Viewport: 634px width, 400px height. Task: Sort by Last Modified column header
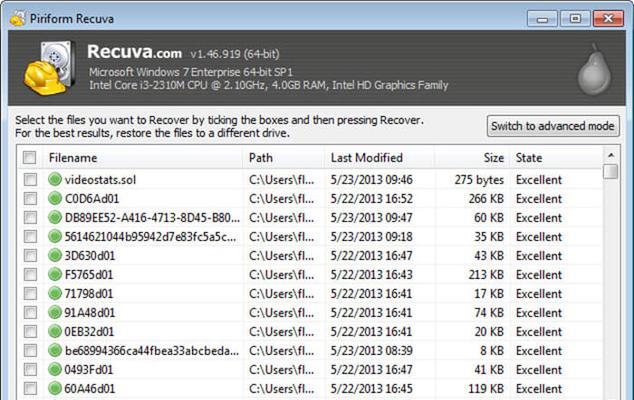point(379,158)
